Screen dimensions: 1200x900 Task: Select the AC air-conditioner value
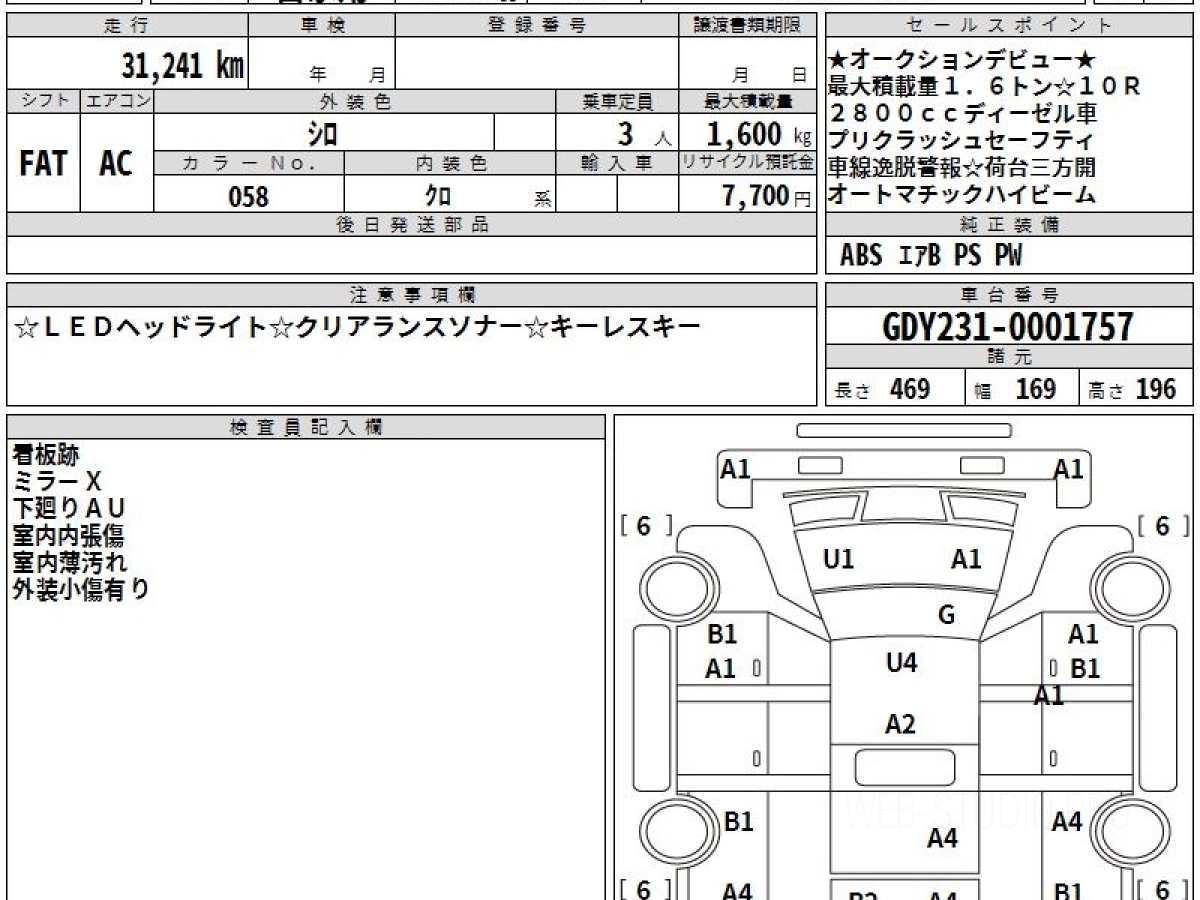[x=116, y=164]
